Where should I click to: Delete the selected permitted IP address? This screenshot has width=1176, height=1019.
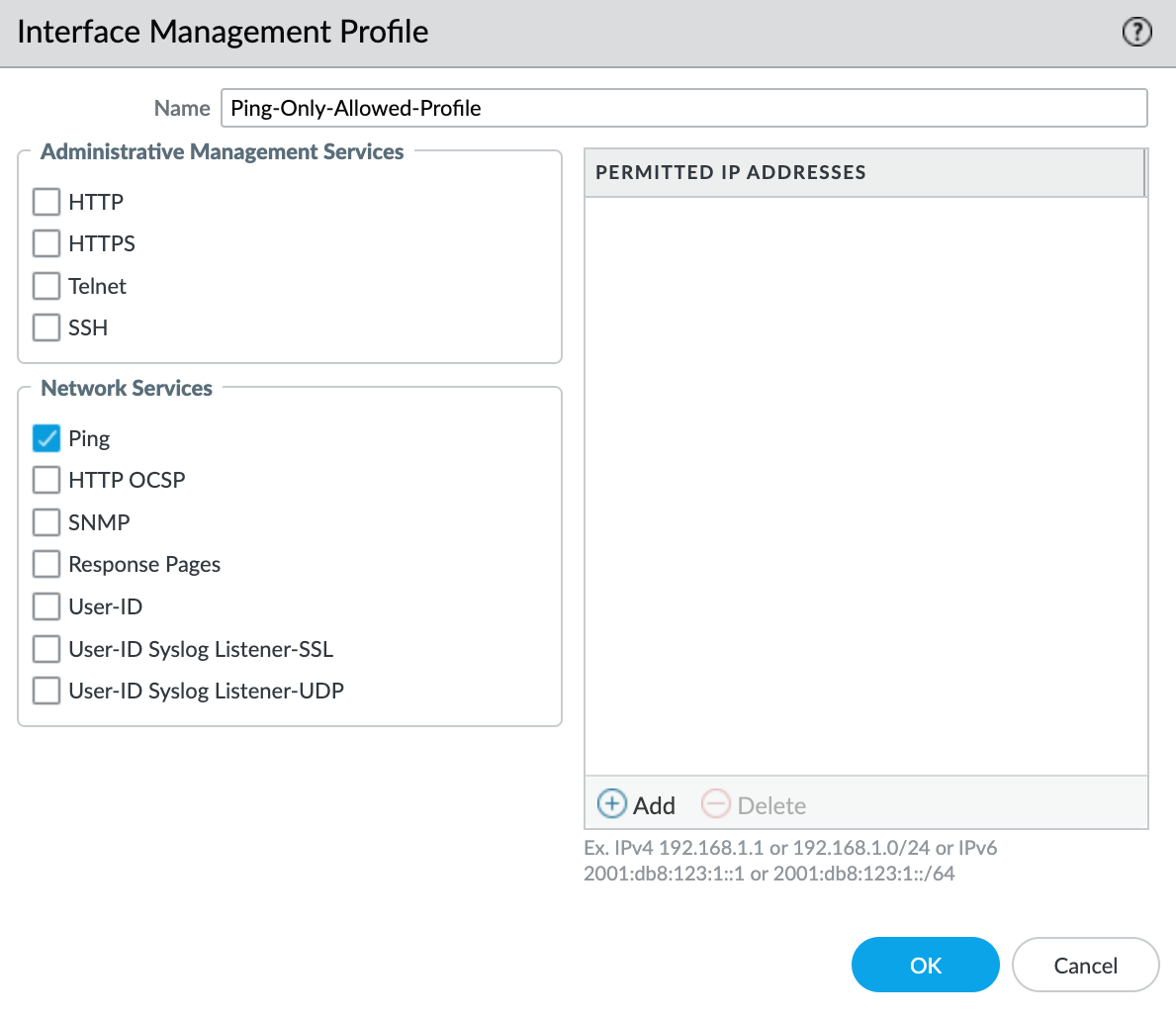[x=754, y=804]
